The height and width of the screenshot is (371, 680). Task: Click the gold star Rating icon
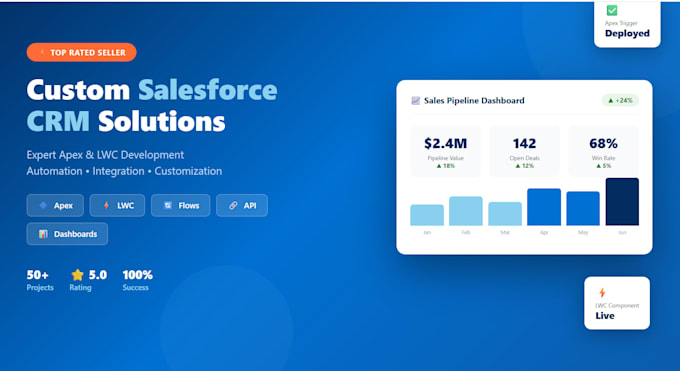pyautogui.click(x=78, y=275)
